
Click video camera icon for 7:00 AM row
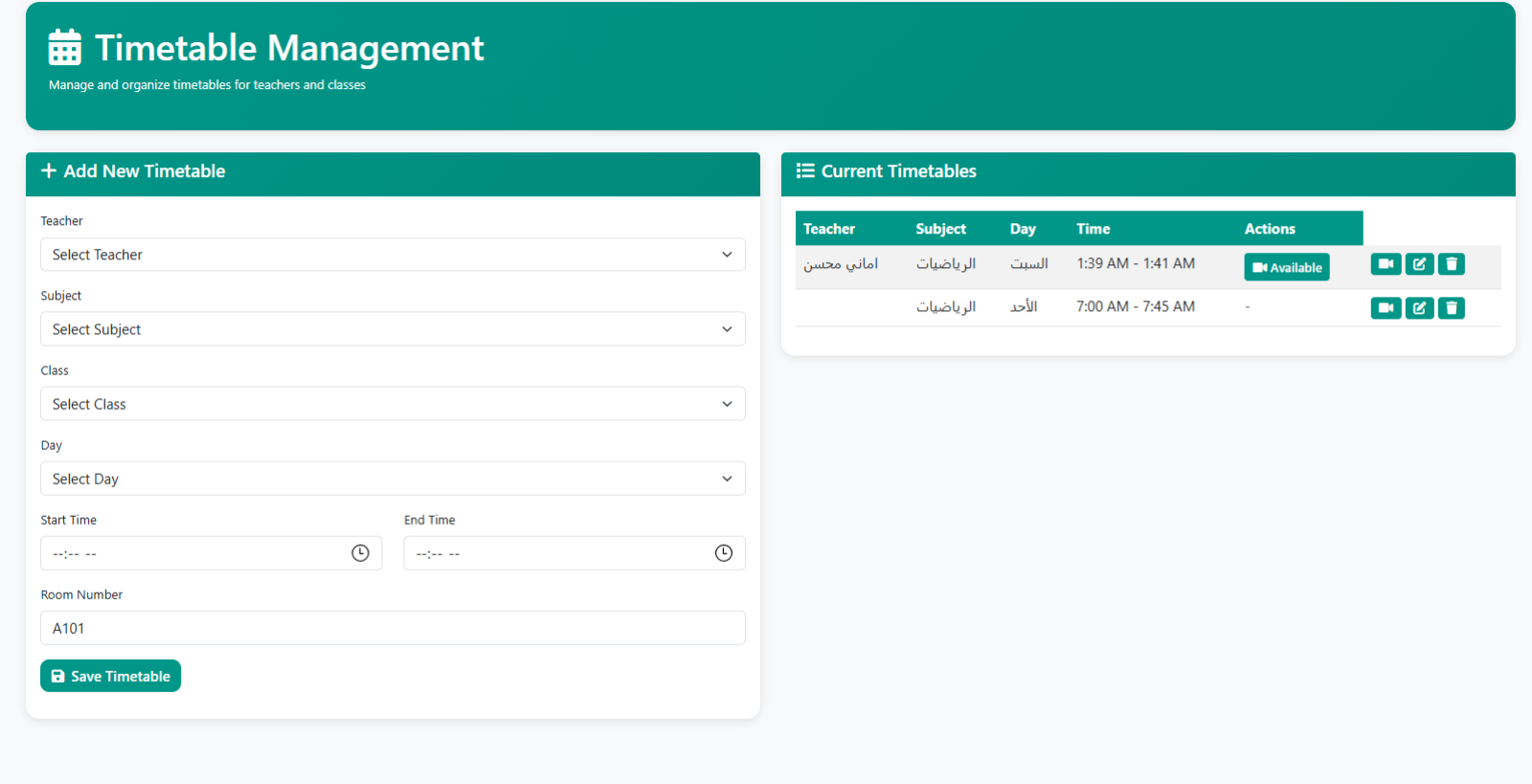coord(1386,308)
